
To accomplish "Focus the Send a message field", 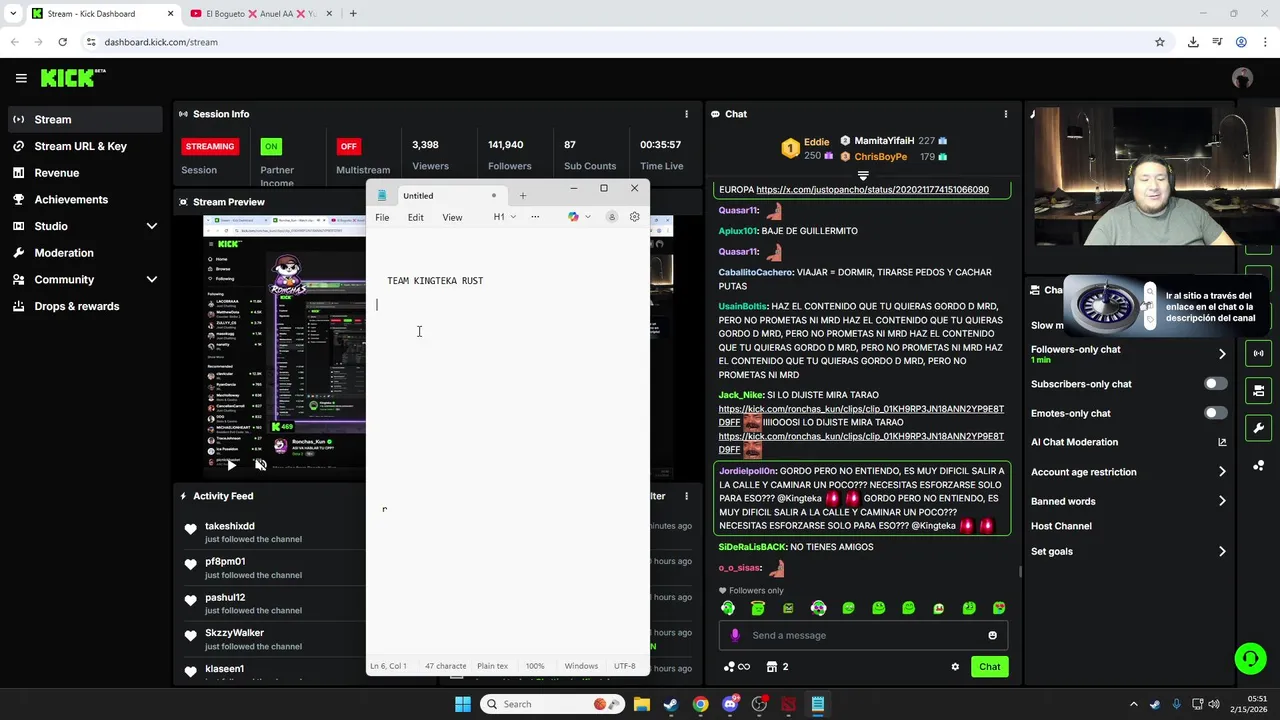I will coord(864,635).
